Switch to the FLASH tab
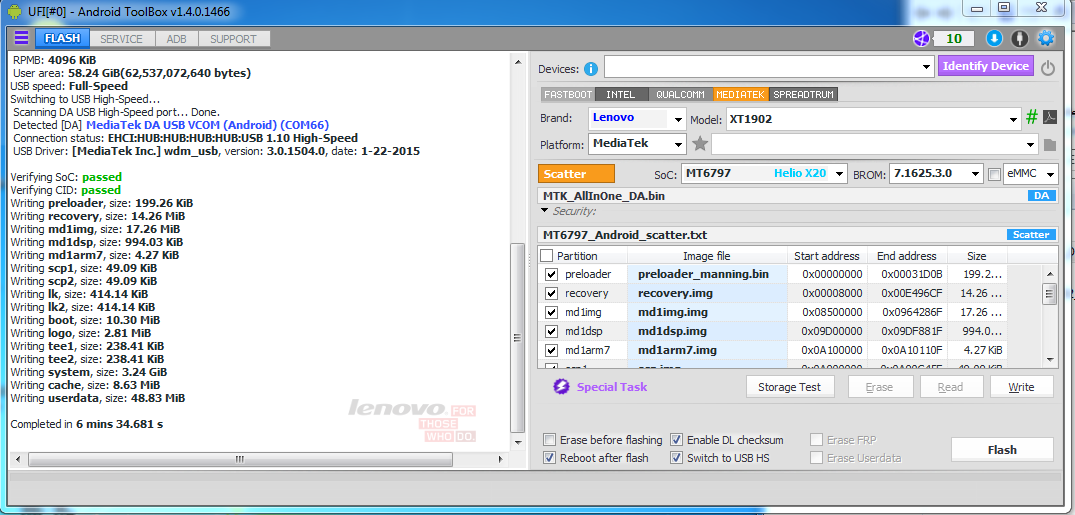The width and height of the screenshot is (1075, 515). [x=62, y=38]
